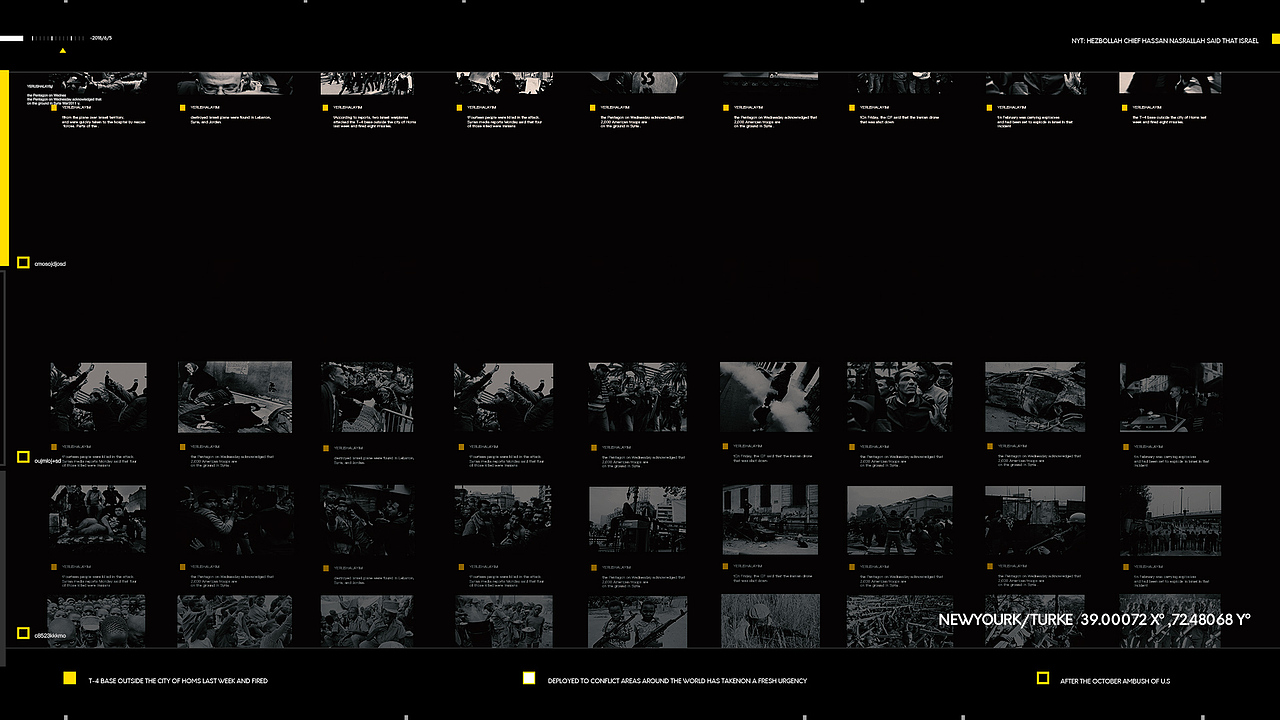Select filled yellow square before 'T-4 BASE OUTSIDE'

tap(70, 678)
